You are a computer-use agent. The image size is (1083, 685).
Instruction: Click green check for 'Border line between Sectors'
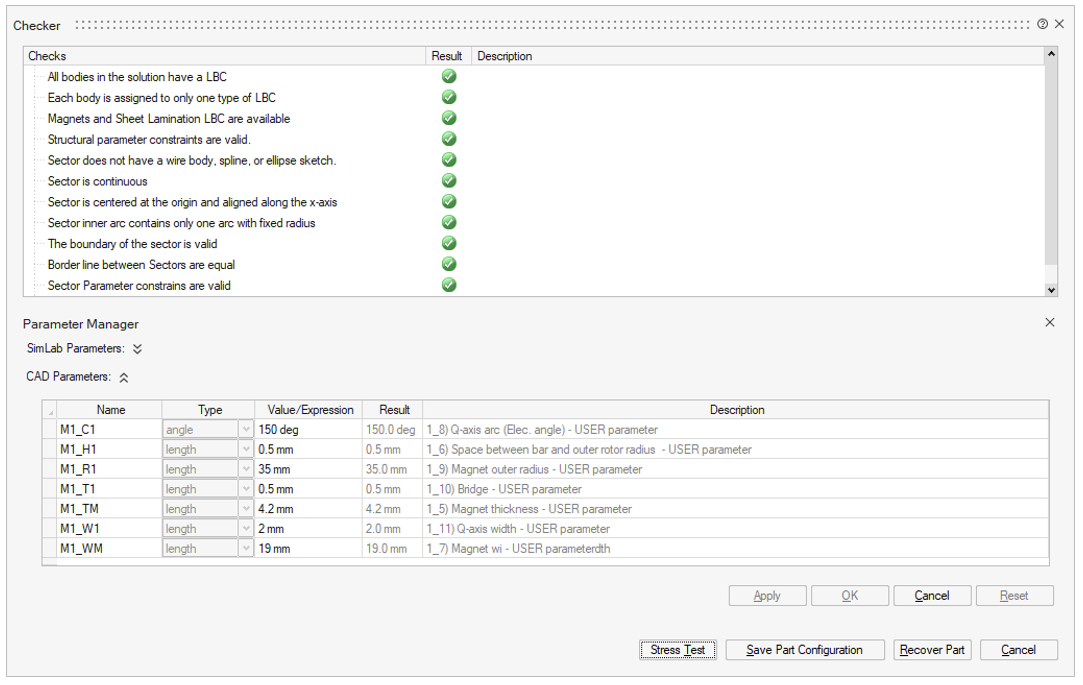tap(449, 264)
